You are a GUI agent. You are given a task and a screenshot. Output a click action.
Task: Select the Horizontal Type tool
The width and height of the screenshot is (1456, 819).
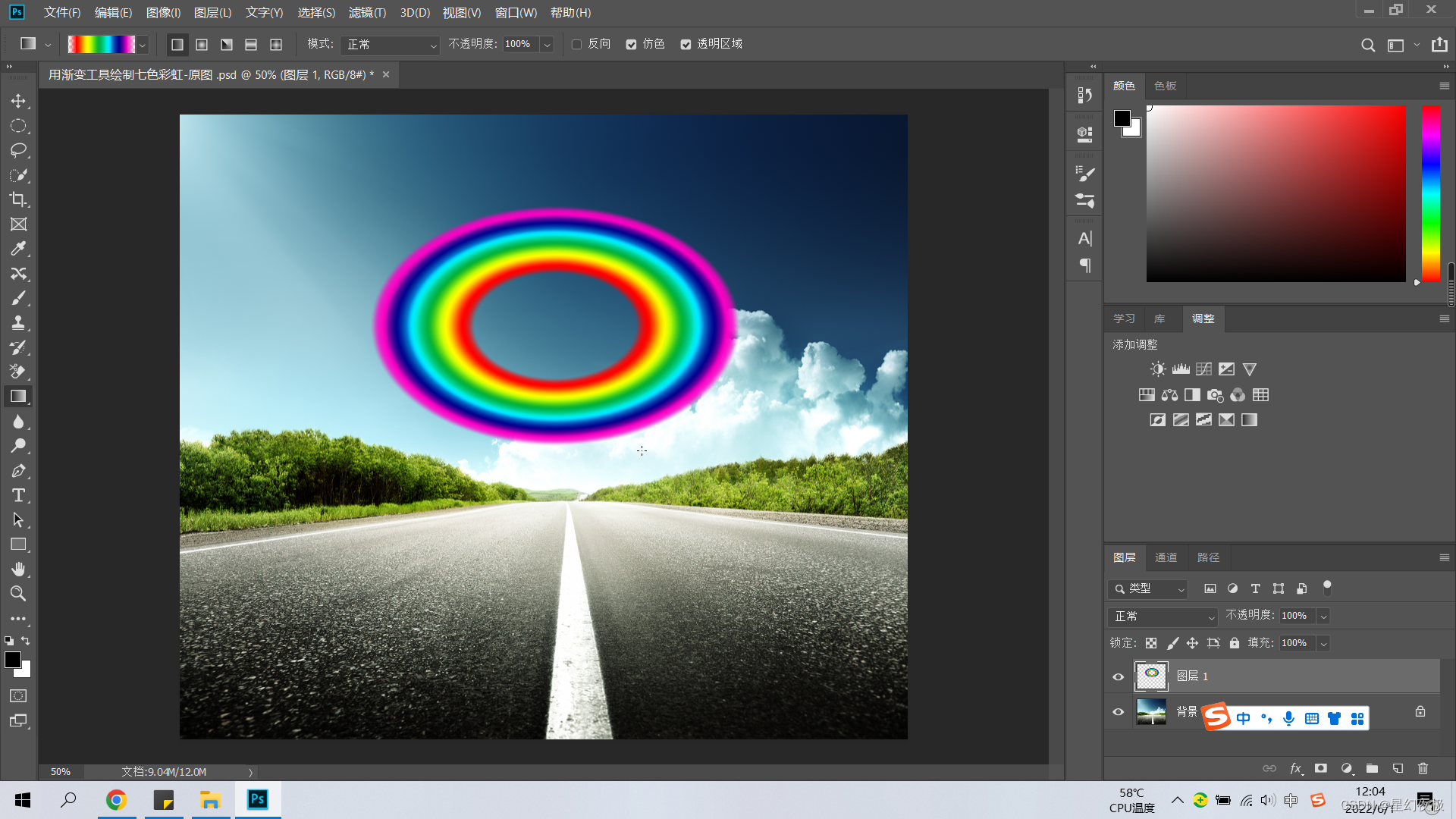pyautogui.click(x=18, y=495)
